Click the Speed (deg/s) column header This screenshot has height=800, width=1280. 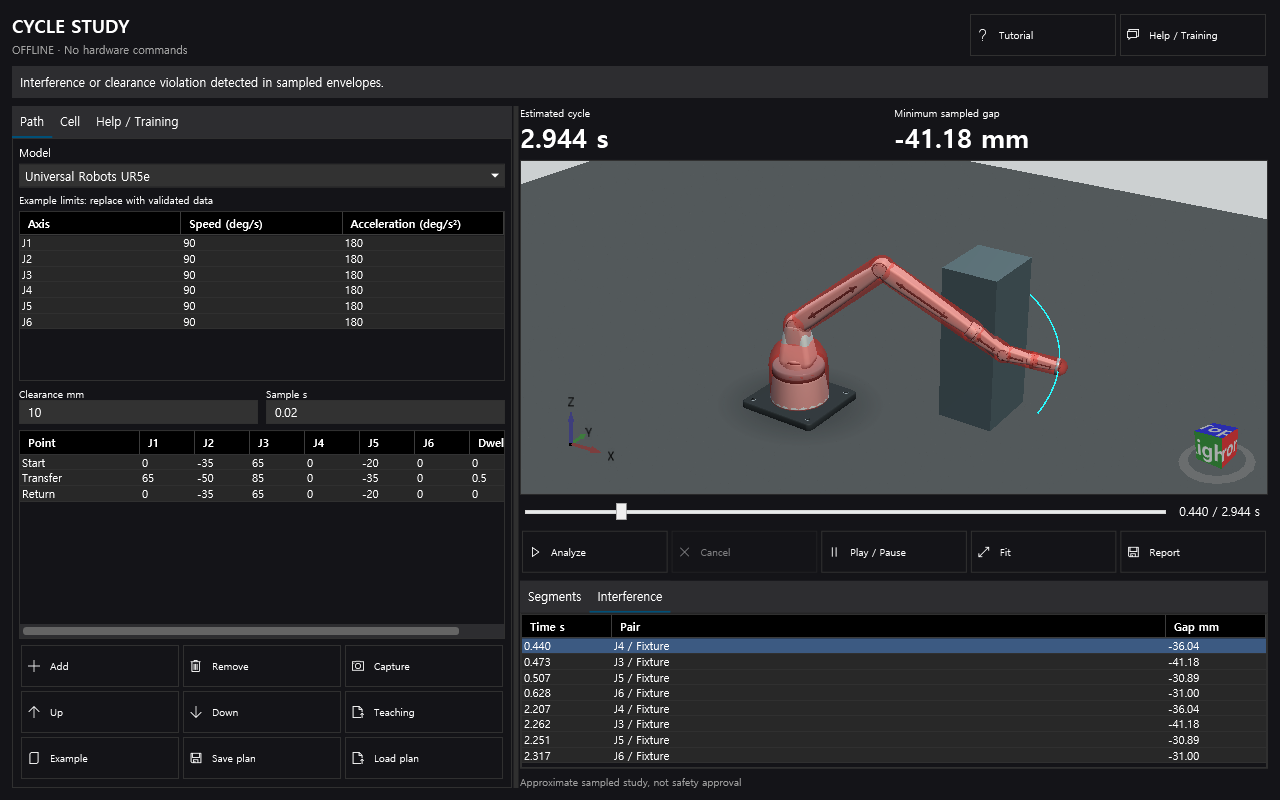coord(261,224)
